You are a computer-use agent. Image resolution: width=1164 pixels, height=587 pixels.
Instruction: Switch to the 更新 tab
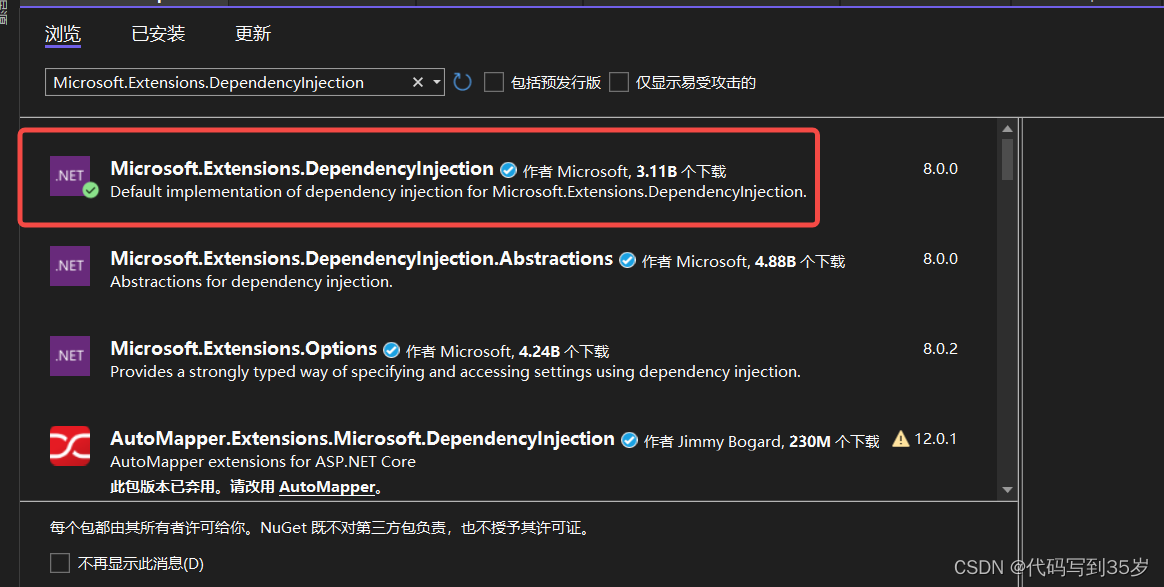coord(252,33)
